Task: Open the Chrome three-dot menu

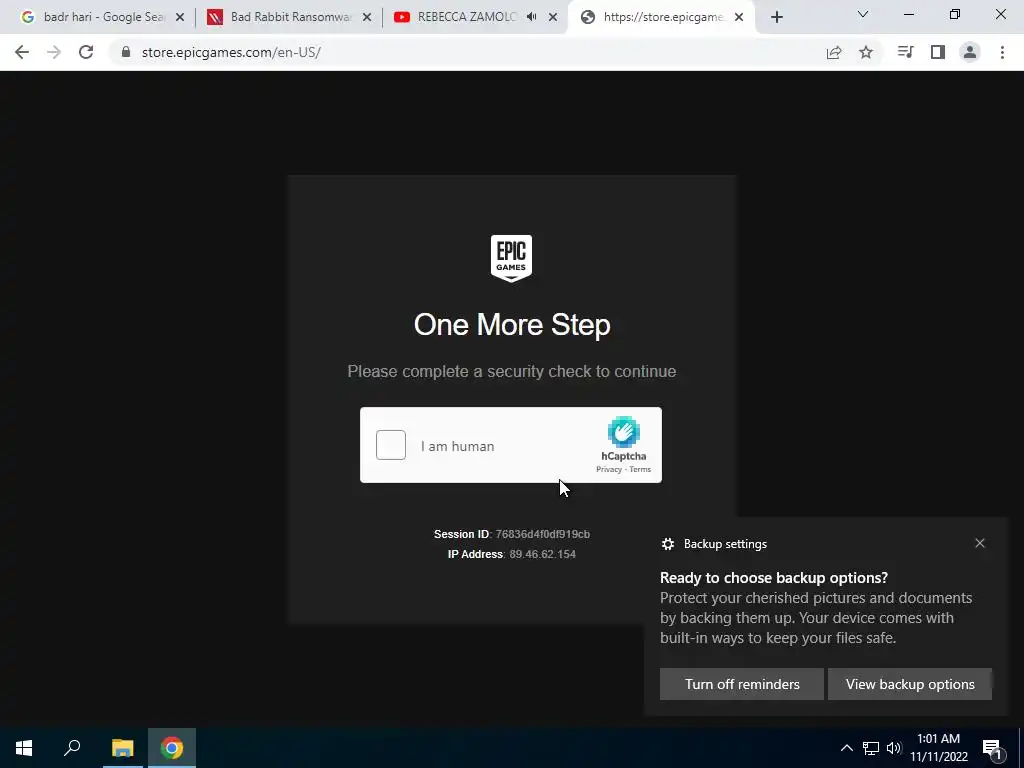Action: click(x=1002, y=52)
